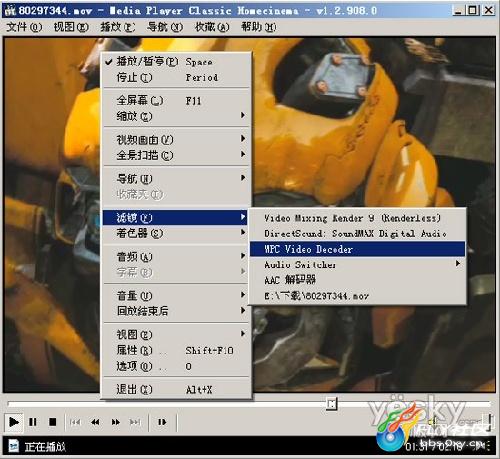The width and height of the screenshot is (500, 459).
Task: Open the 文件 menu in the menu bar
Action: [x=24, y=27]
